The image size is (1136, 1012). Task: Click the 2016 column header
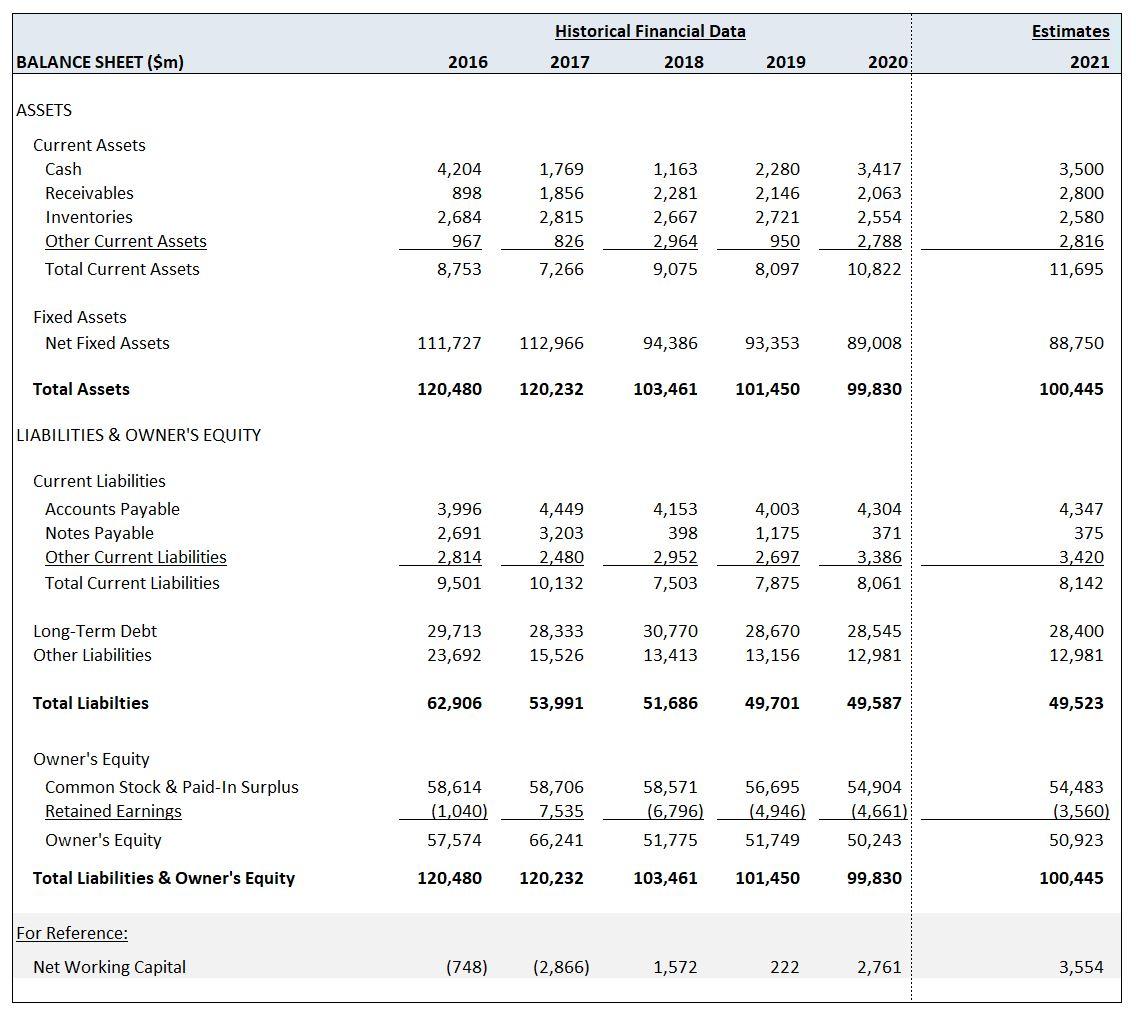click(470, 62)
